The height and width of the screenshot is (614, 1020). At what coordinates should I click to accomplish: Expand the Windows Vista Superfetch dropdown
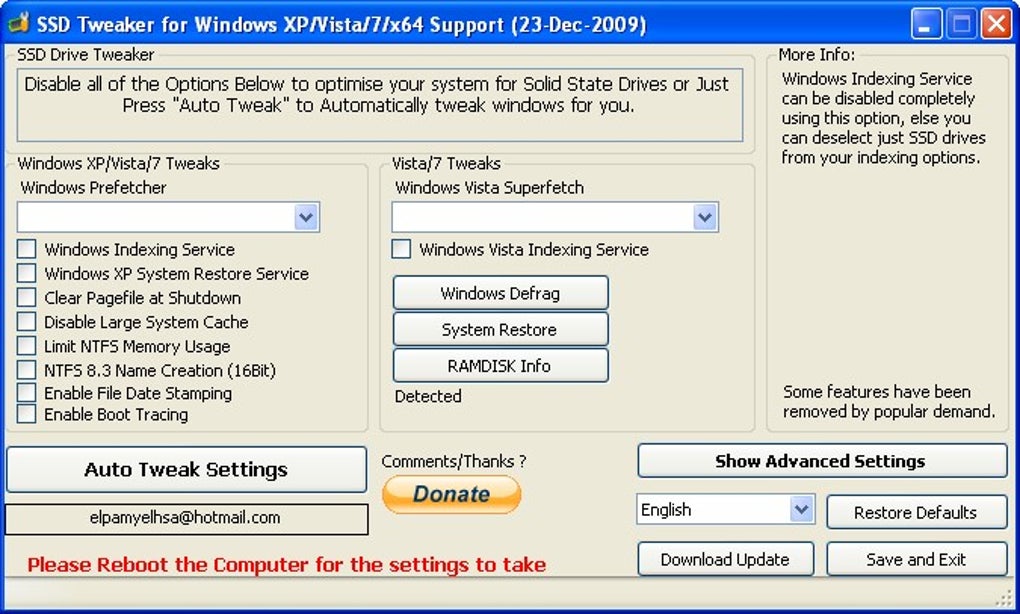[x=705, y=217]
